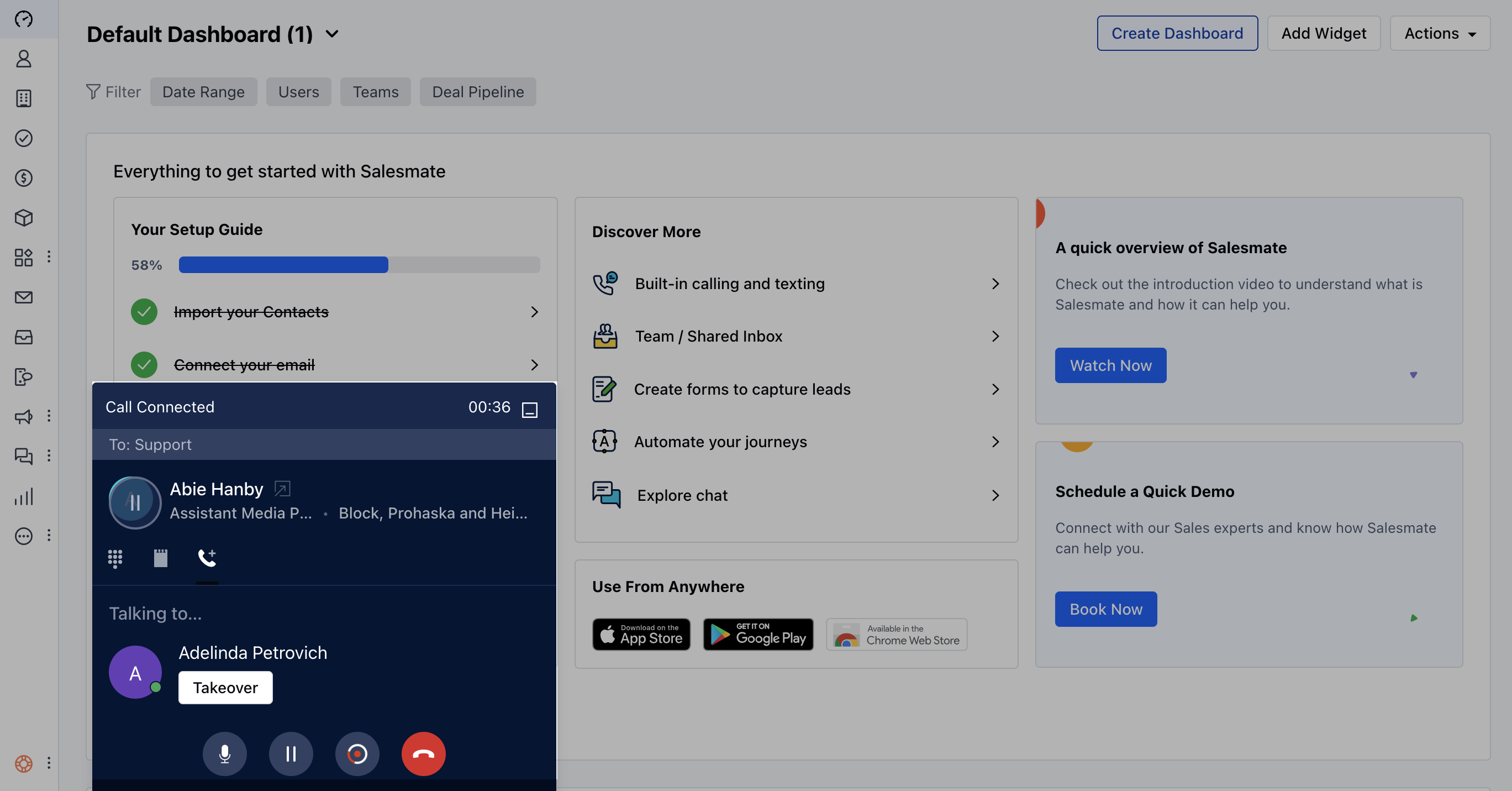Minimize the call widget panel

pos(529,409)
